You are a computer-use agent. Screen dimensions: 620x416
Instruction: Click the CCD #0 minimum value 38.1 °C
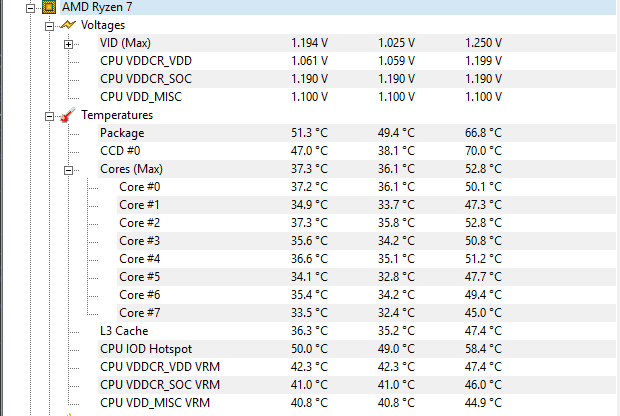pyautogui.click(x=397, y=151)
